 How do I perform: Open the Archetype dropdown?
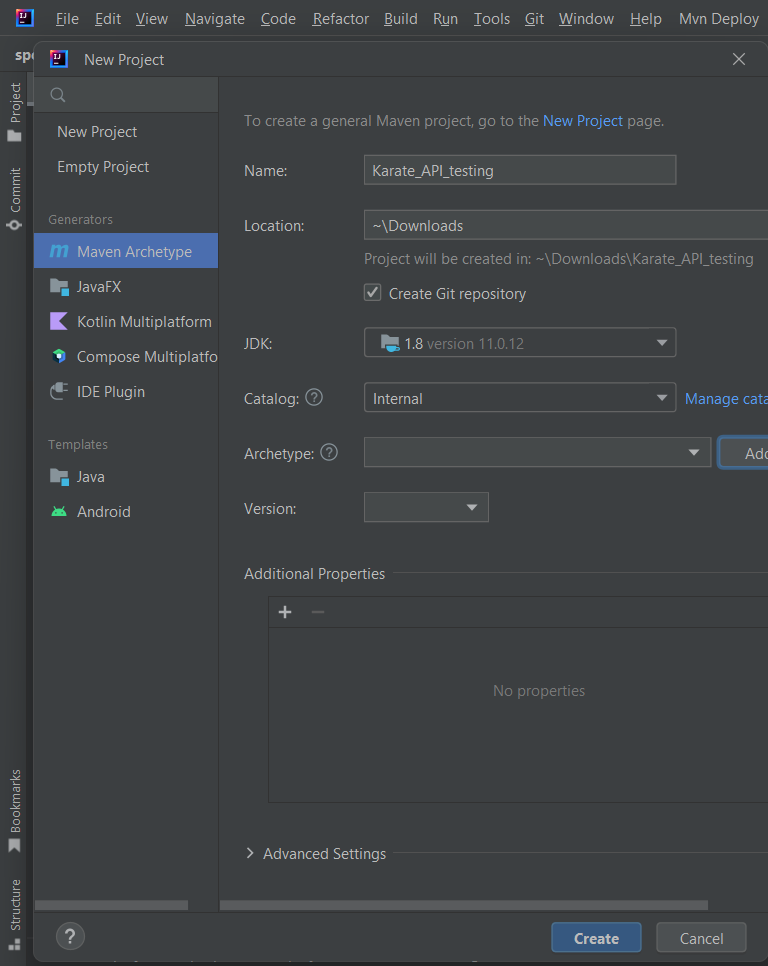[537, 452]
